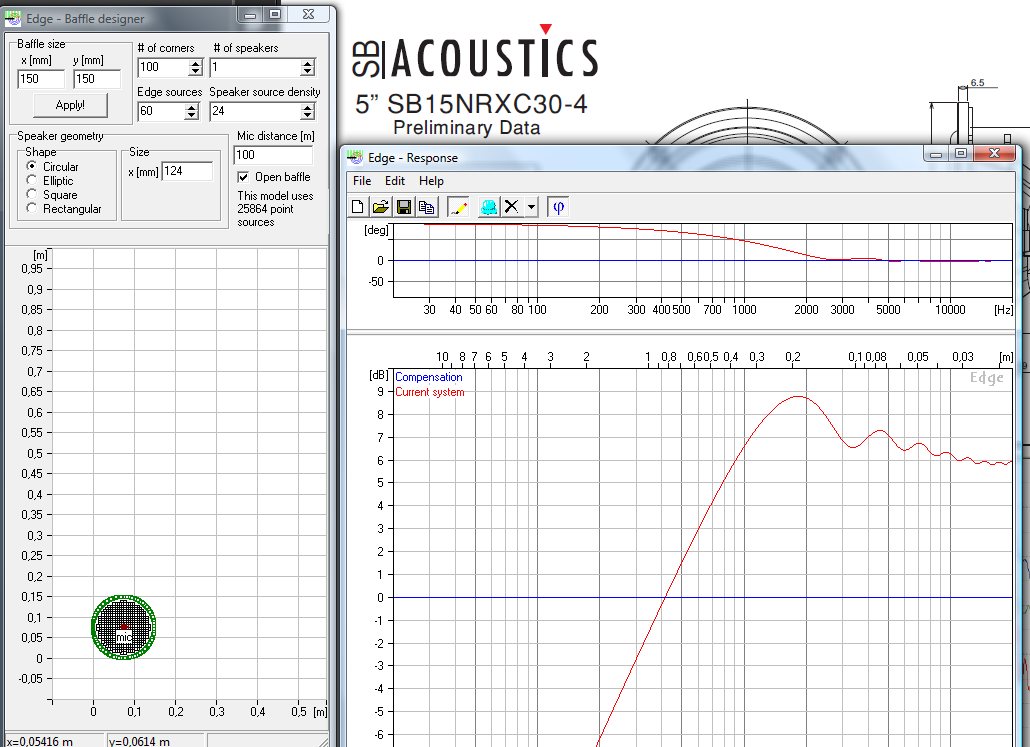This screenshot has width=1030, height=747.
Task: Click the Baffle size y [mm] field
Action: [97, 79]
